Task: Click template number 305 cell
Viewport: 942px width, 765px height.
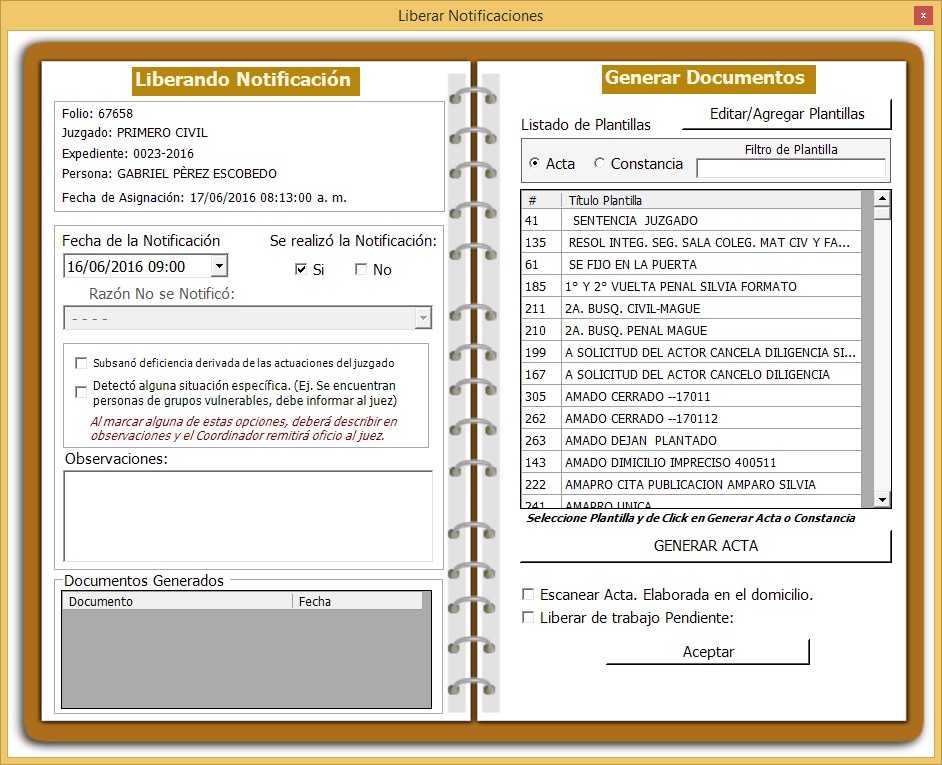Action: click(541, 397)
